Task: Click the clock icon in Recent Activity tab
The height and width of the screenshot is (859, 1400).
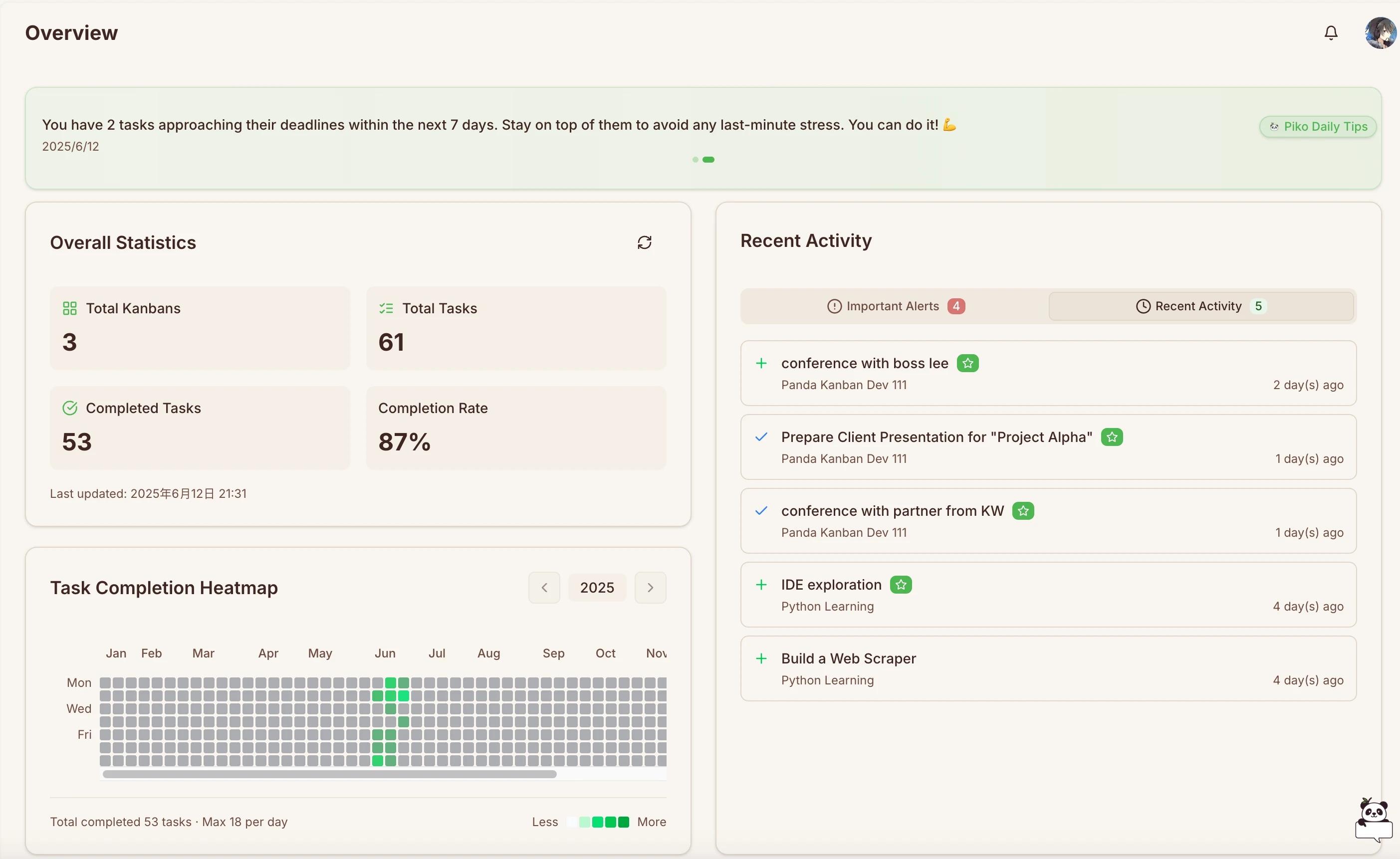Action: pyautogui.click(x=1143, y=306)
